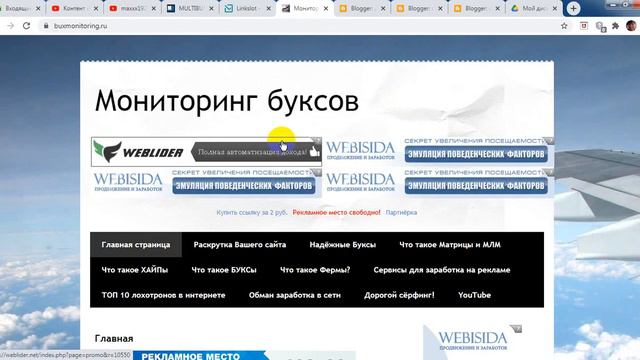This screenshot has width=640, height=360.
Task: Close the Linkslot tab
Action: [x=268, y=8]
